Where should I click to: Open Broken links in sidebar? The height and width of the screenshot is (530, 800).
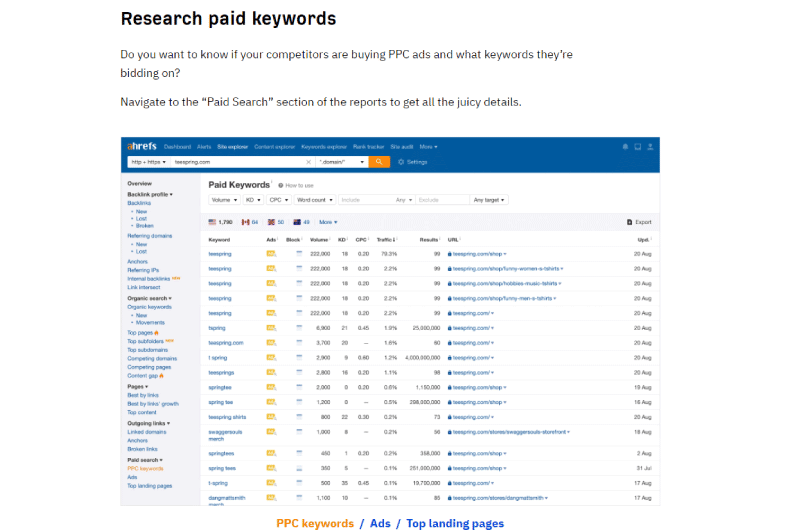click(142, 449)
